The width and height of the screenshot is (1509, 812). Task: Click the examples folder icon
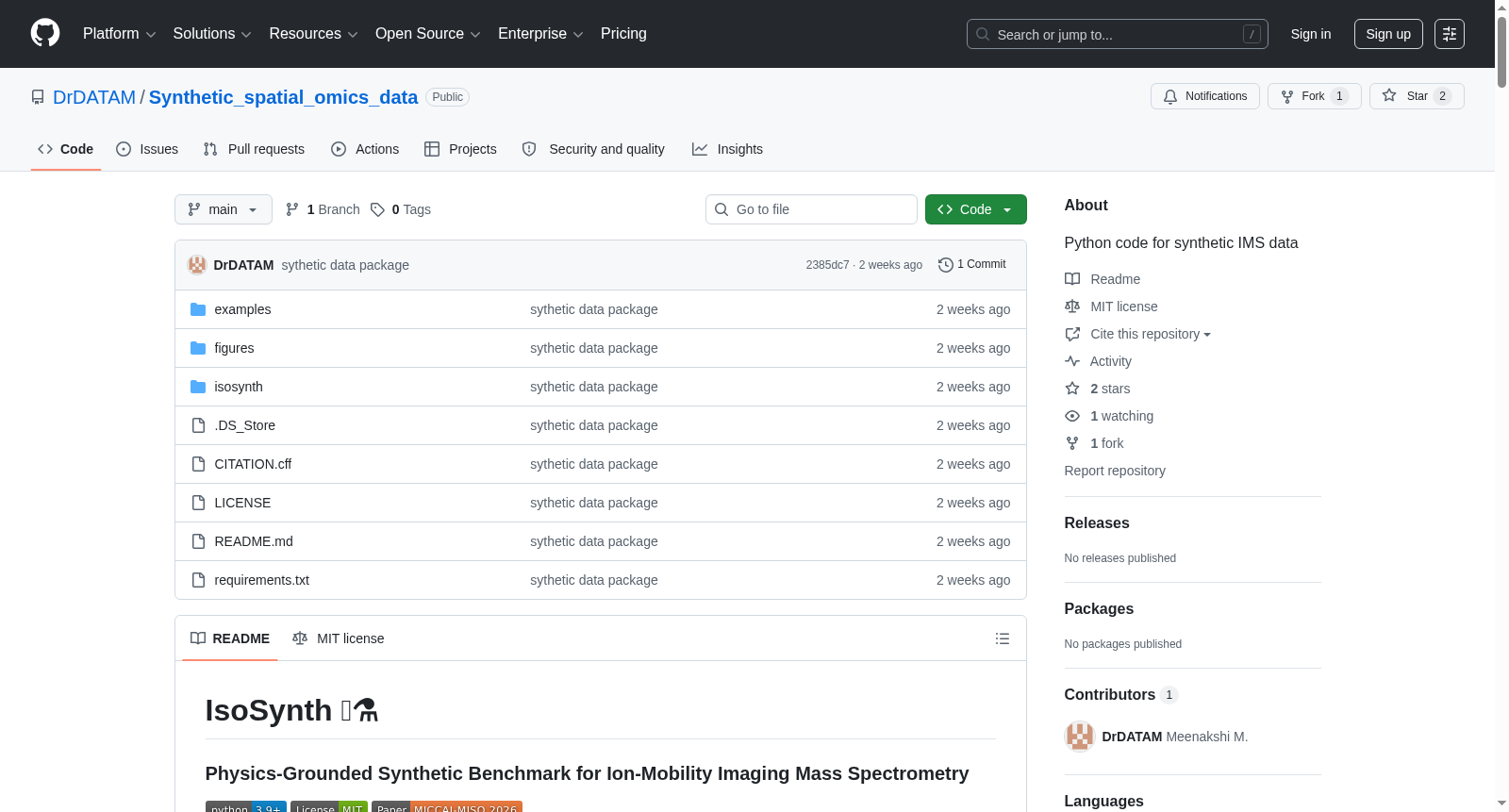click(198, 309)
